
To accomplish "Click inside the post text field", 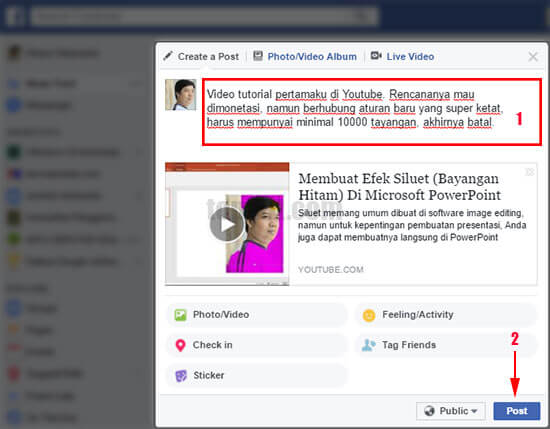I will 372,112.
